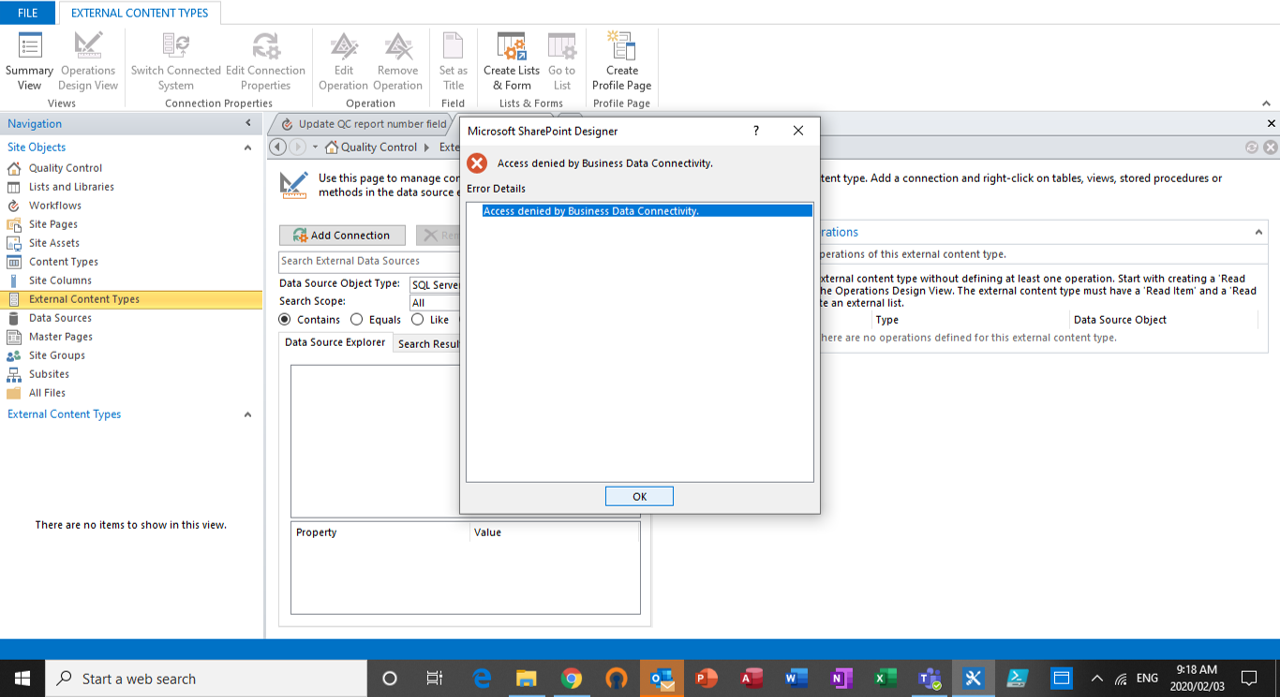The image size is (1280, 697).
Task: Click Search External Data Sources field
Action: point(369,261)
